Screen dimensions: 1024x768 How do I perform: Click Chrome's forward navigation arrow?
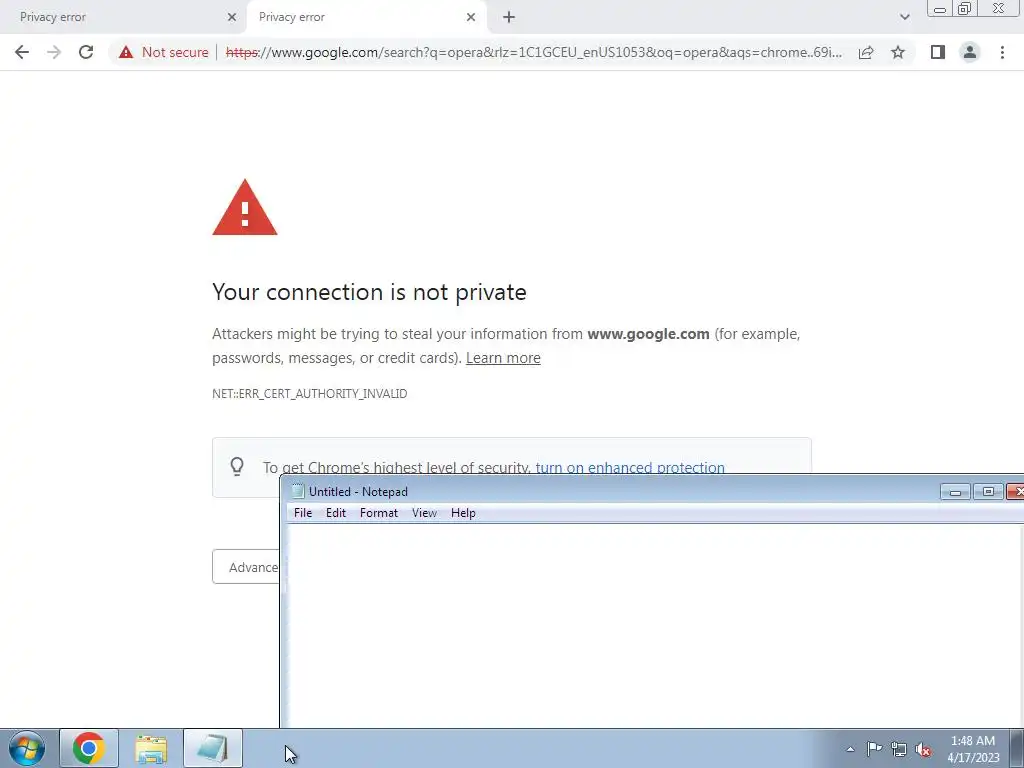click(54, 52)
